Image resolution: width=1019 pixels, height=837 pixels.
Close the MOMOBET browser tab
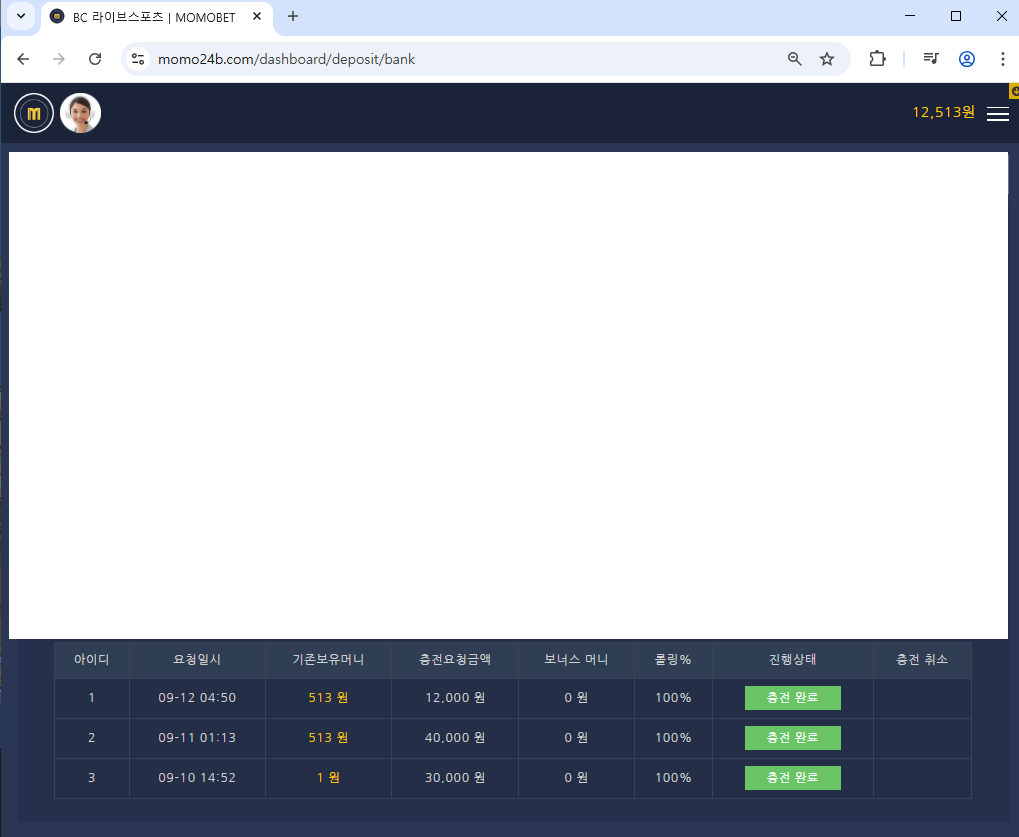tap(257, 17)
